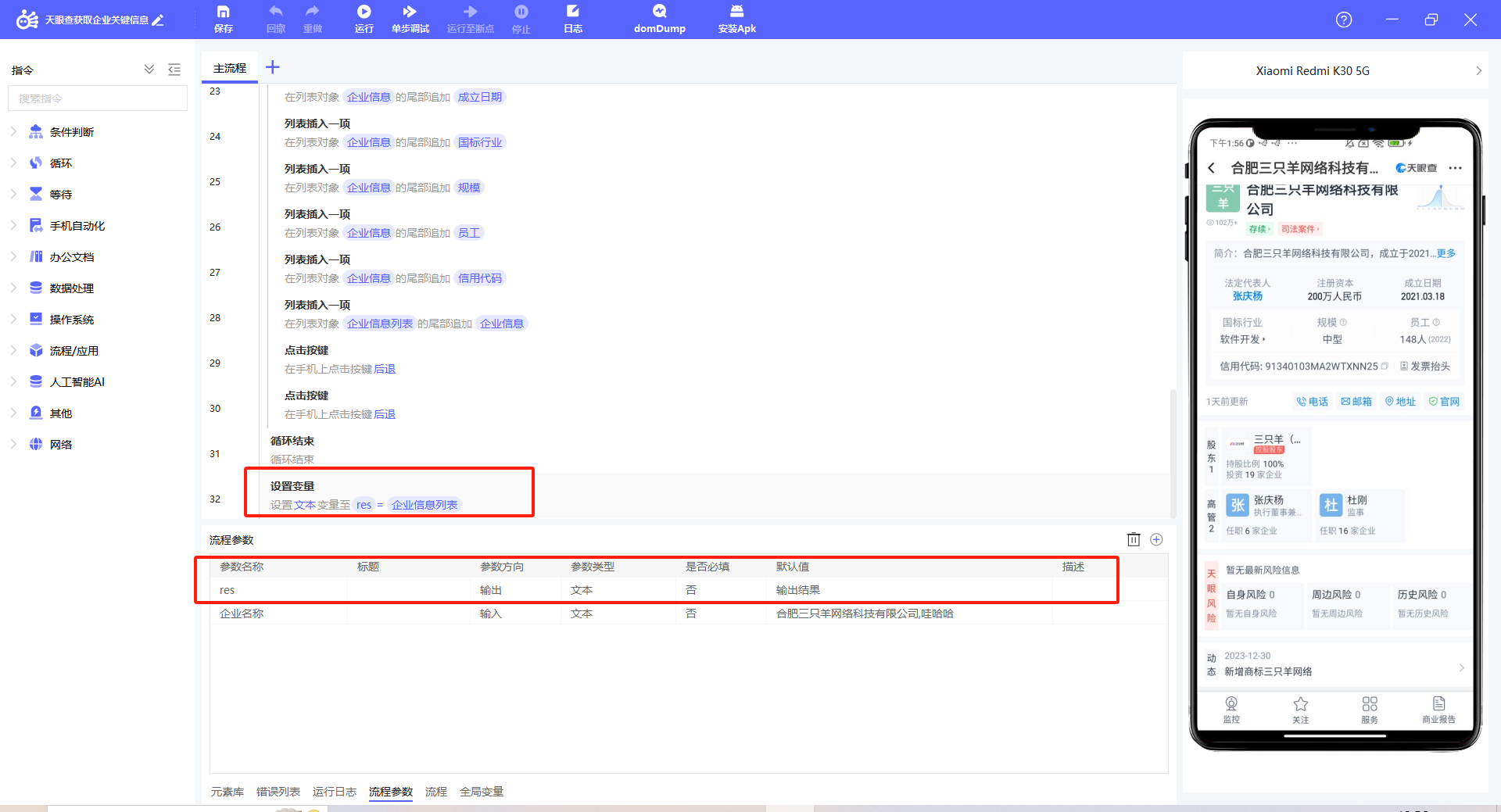This screenshot has height=812, width=1501.
Task: Click 后退 link in step 29
Action: tap(385, 369)
